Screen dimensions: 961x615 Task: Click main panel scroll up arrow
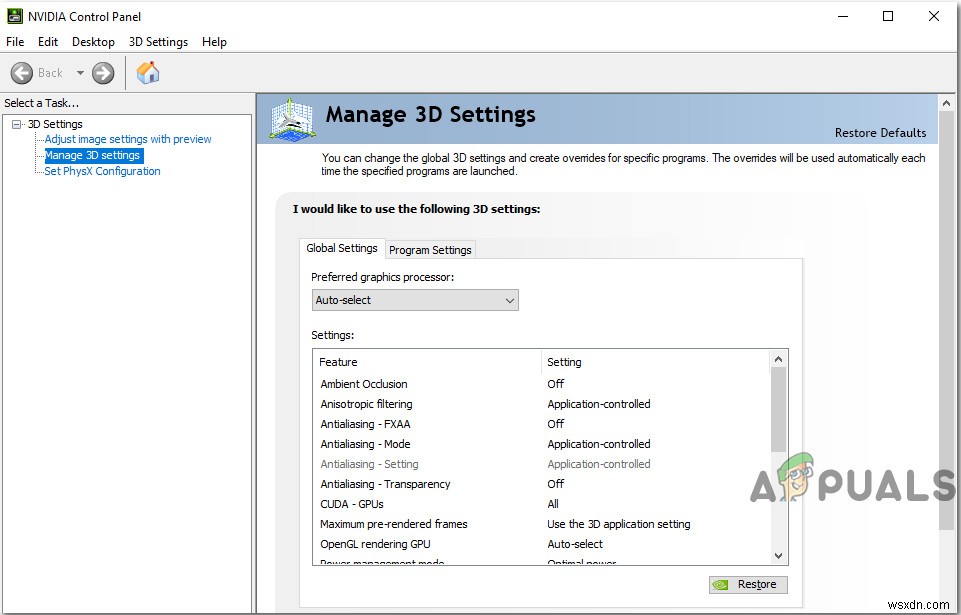tap(946, 103)
